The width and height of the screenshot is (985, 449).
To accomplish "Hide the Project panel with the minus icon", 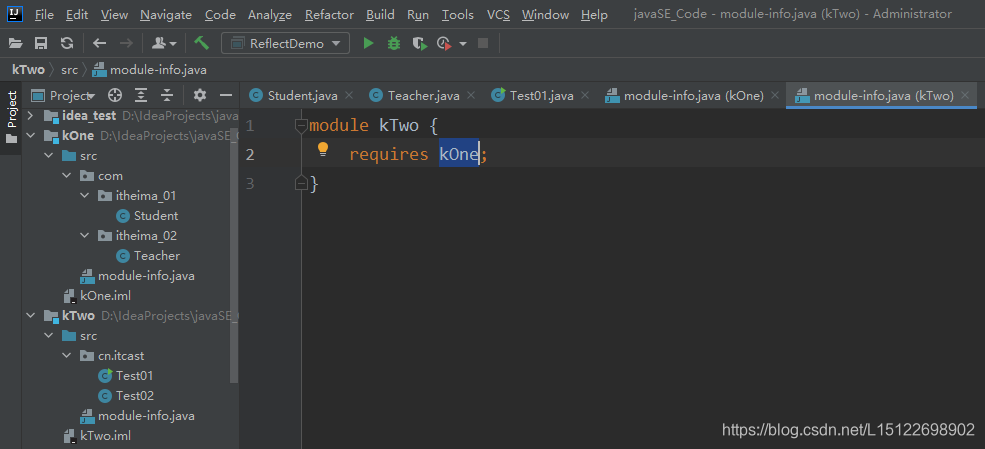I will [x=226, y=95].
